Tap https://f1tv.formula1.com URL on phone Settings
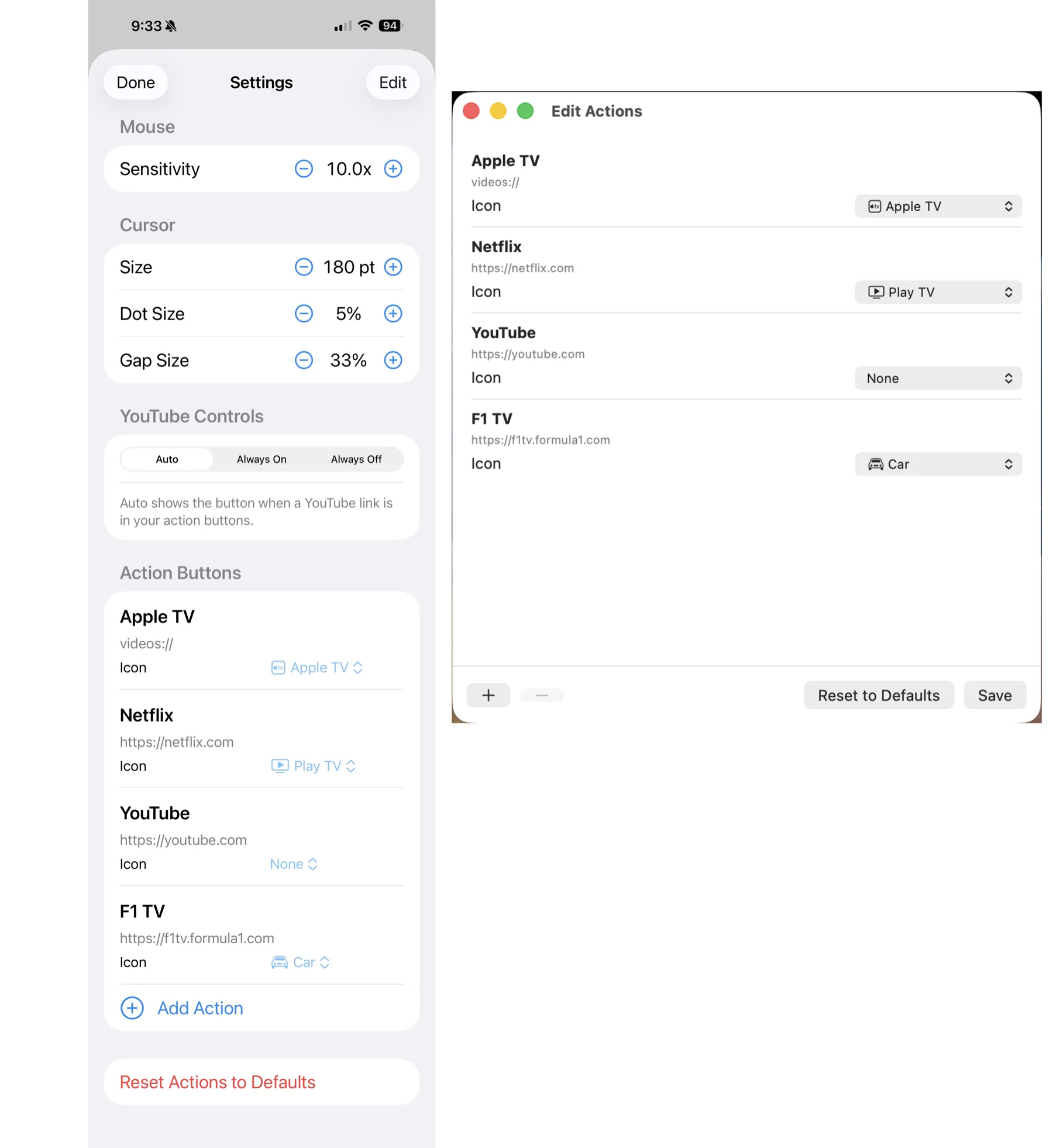Viewport: 1053px width, 1148px height. click(x=197, y=939)
